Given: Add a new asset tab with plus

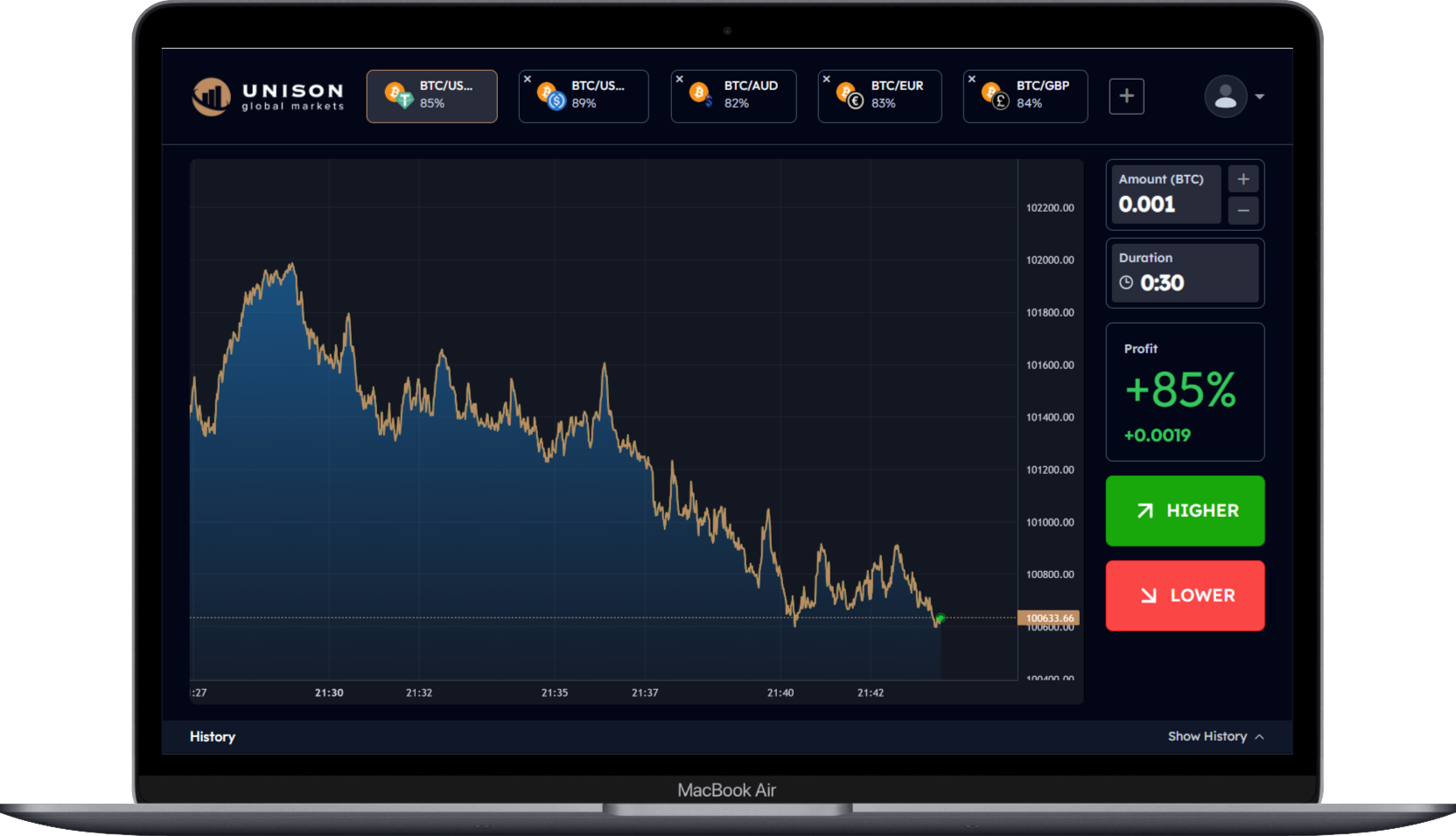Looking at the screenshot, I should 1126,96.
